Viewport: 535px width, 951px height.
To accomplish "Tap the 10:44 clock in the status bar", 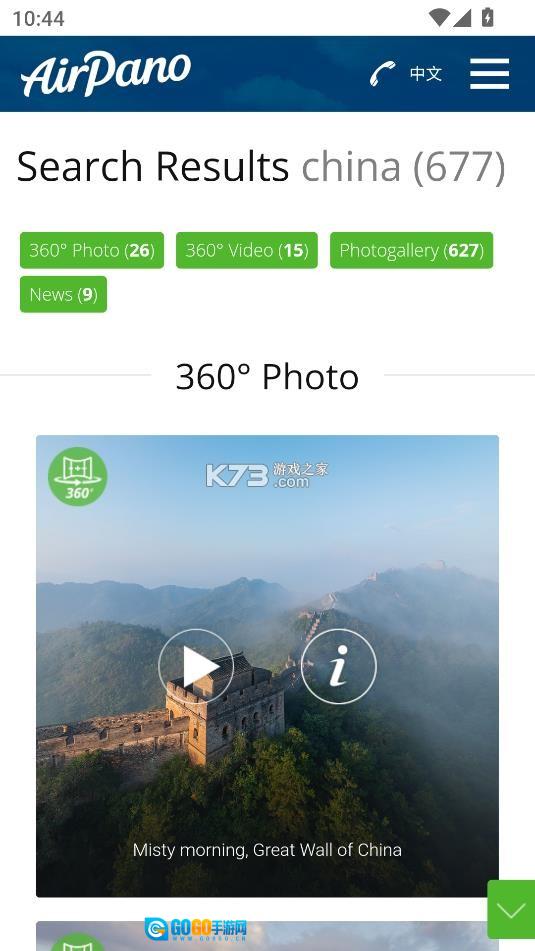I will 38,18.
